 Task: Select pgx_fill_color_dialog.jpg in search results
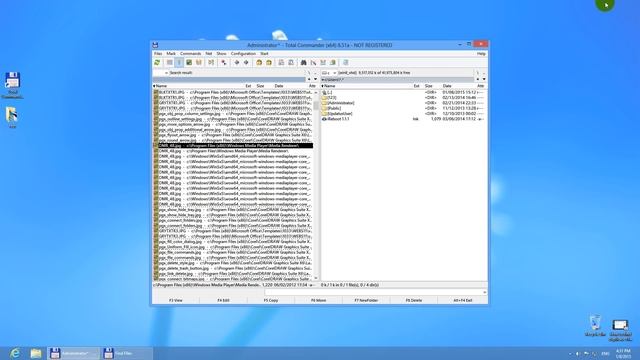click(x=233, y=241)
